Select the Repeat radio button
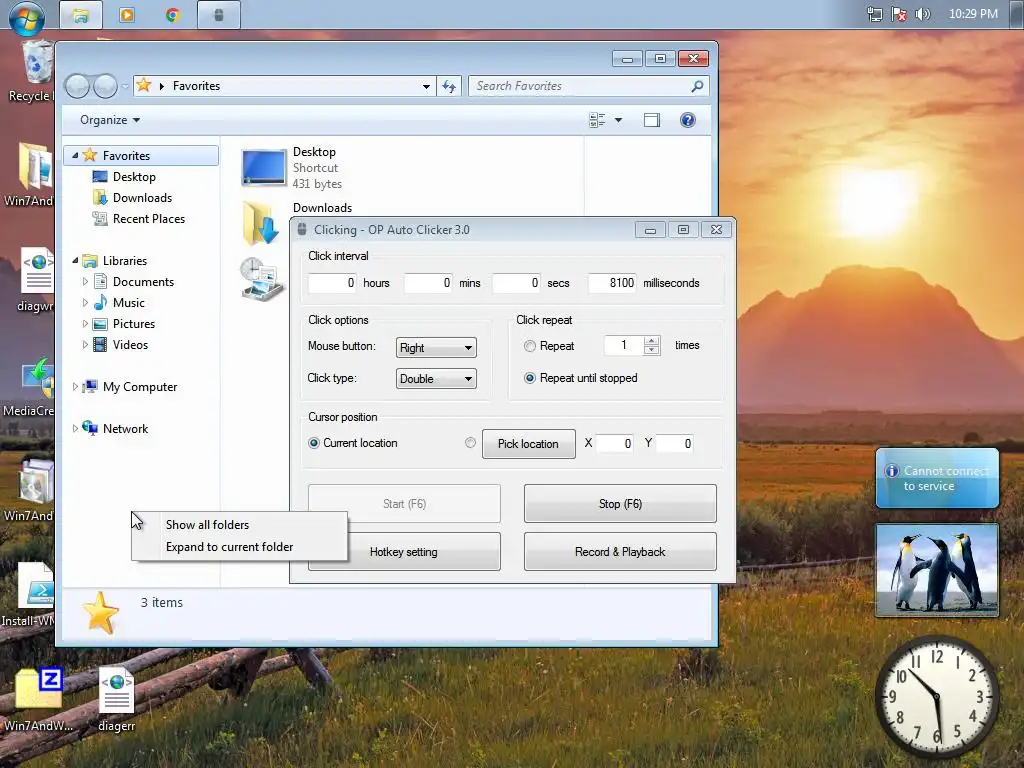Viewport: 1024px width, 768px height. point(530,346)
